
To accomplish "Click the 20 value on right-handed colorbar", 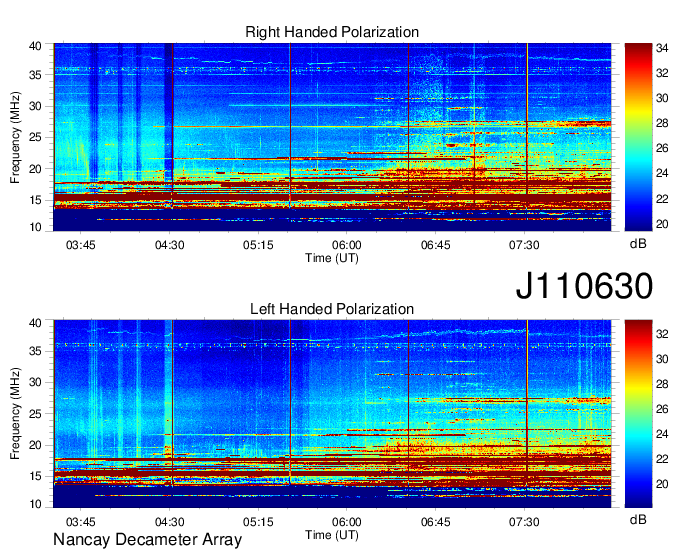I will tap(662, 224).
